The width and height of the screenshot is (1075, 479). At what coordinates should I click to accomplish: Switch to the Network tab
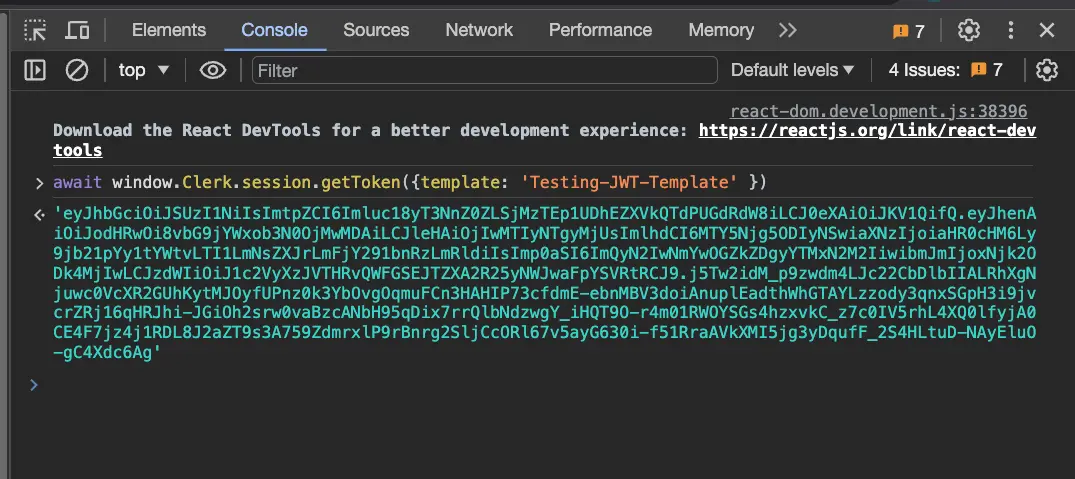pos(479,30)
